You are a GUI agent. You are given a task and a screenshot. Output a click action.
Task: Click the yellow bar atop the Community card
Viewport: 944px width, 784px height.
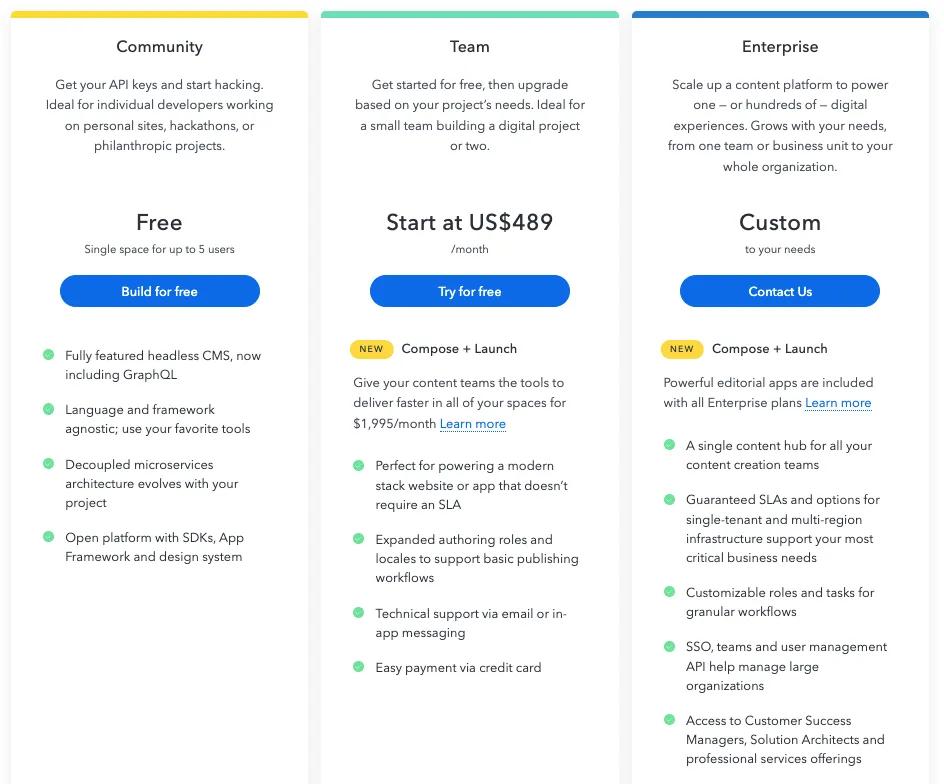159,14
